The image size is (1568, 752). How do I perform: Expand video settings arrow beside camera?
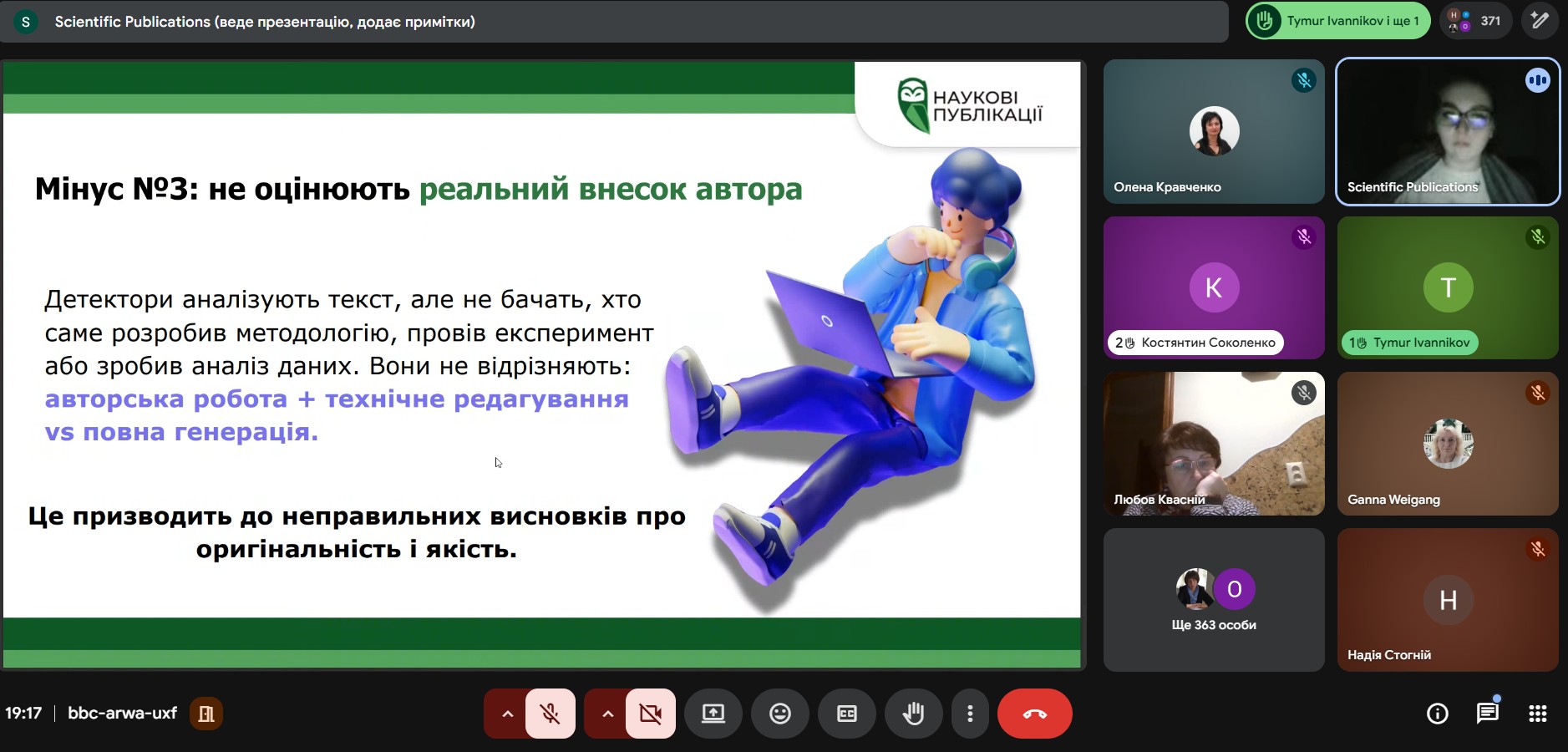tap(607, 714)
